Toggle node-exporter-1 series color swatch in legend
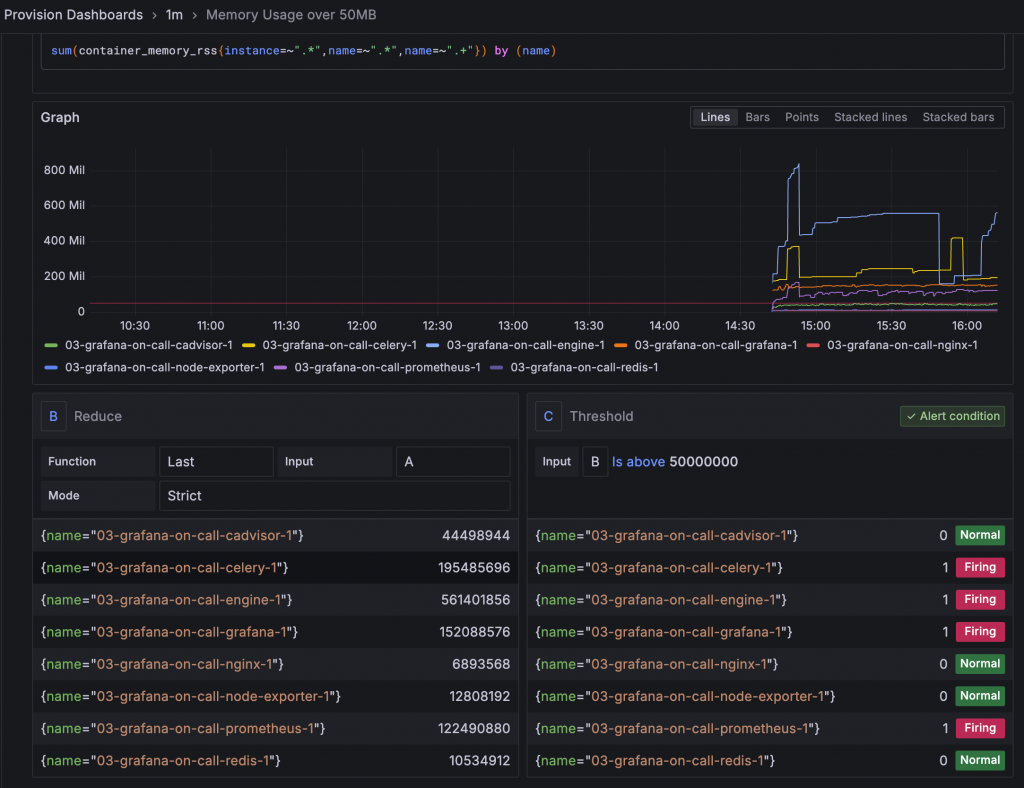 point(51,368)
